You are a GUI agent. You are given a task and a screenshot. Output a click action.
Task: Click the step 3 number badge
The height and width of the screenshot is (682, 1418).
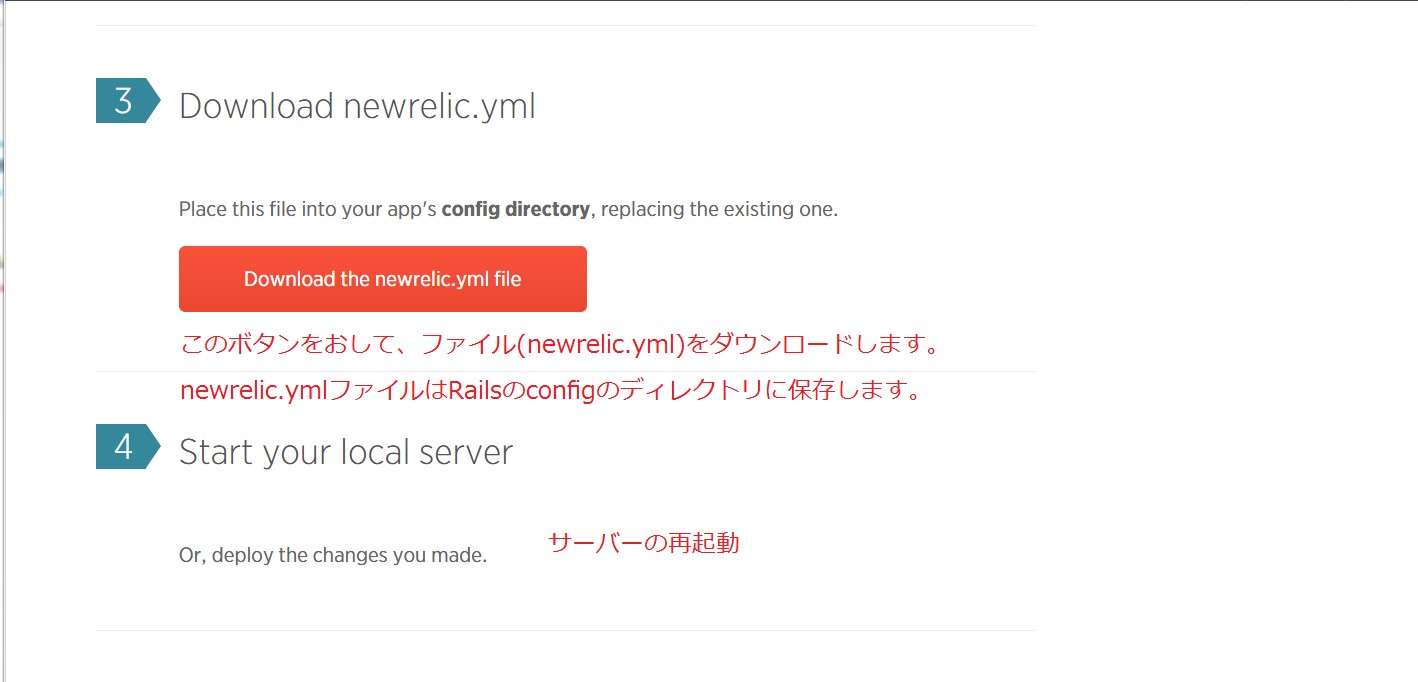pyautogui.click(x=123, y=101)
